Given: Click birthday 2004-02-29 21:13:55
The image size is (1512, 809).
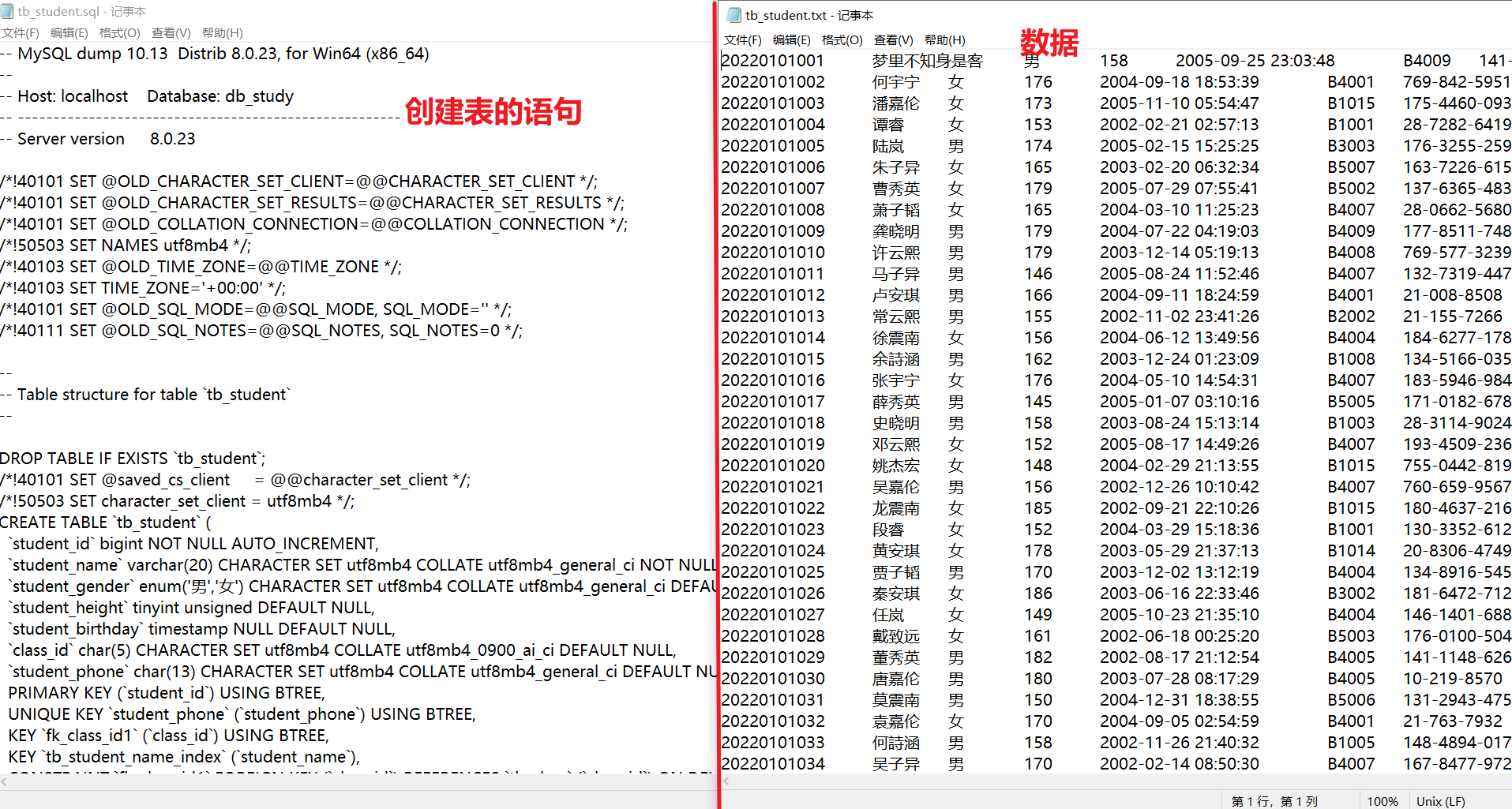Looking at the screenshot, I should [x=1179, y=466].
